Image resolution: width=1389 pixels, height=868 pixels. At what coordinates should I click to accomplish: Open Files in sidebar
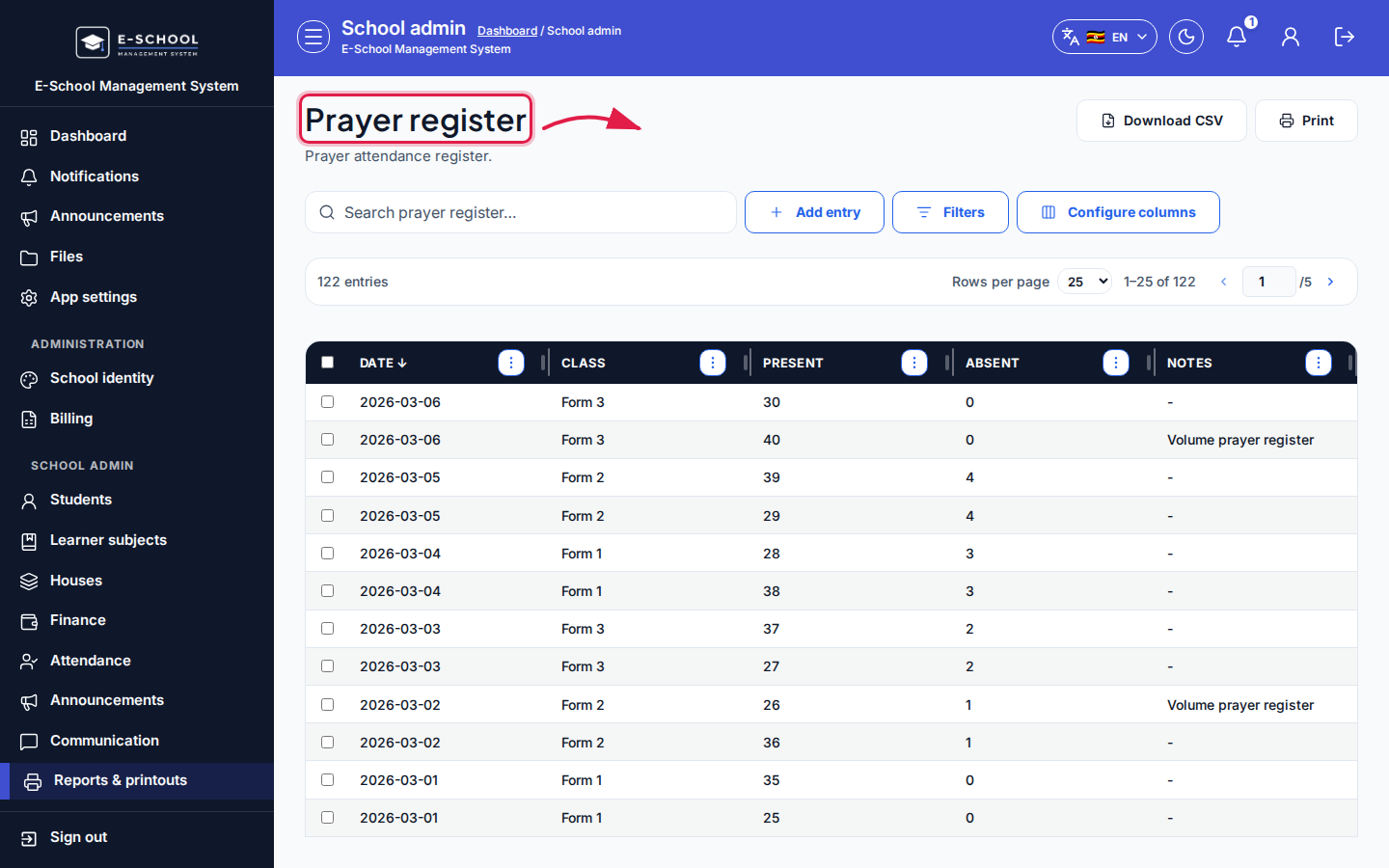[x=137, y=257]
